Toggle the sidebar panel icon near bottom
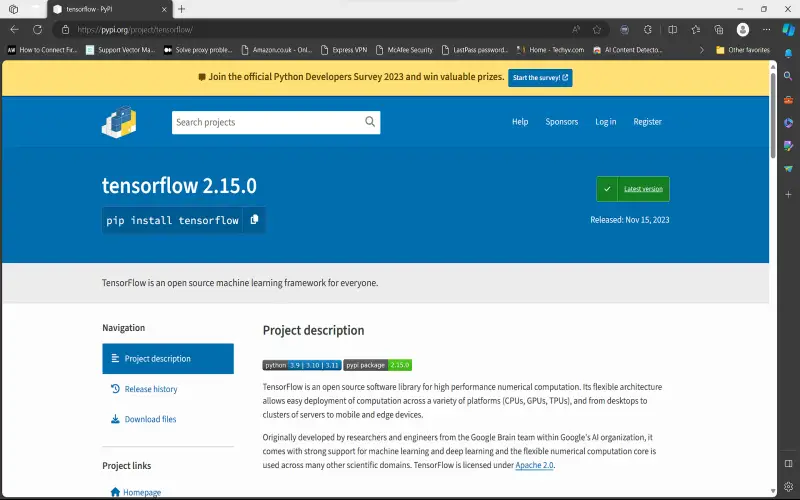Image resolution: width=800 pixels, height=500 pixels. pyautogui.click(x=788, y=463)
